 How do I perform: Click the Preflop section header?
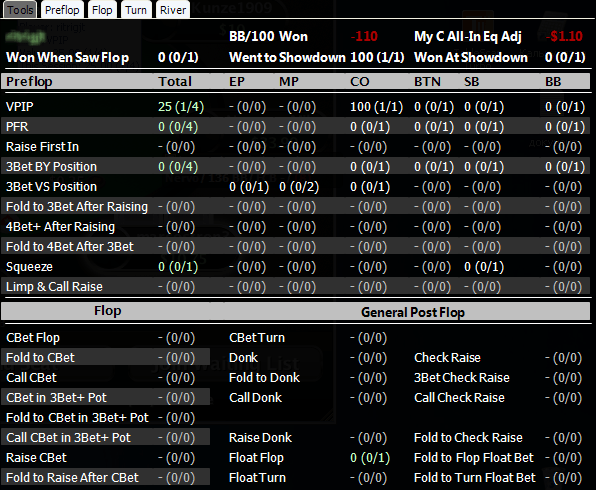pos(29,82)
